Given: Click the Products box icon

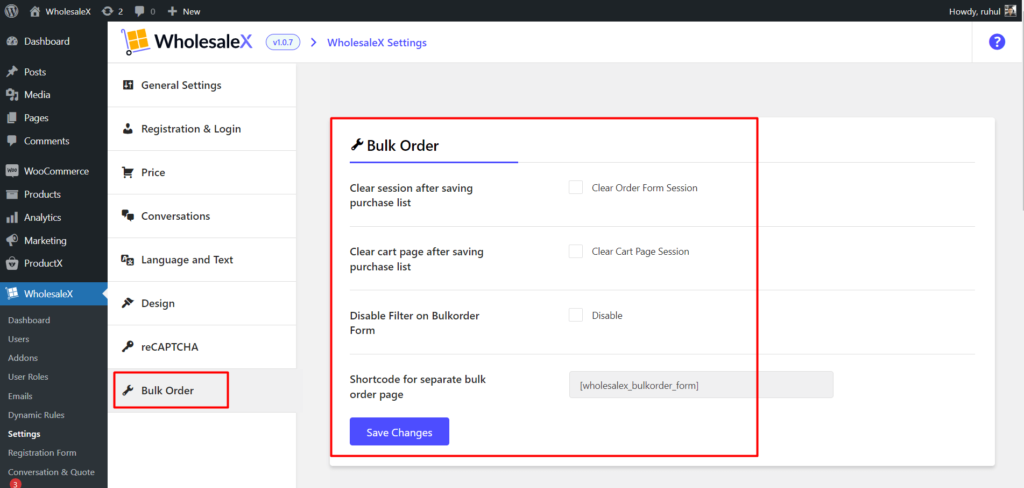Looking at the screenshot, I should click(12, 195).
